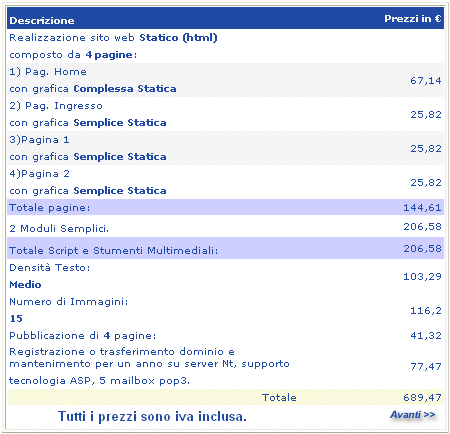Click con grafica Complessa Statica text
The width and height of the screenshot is (450, 434).
point(93,89)
